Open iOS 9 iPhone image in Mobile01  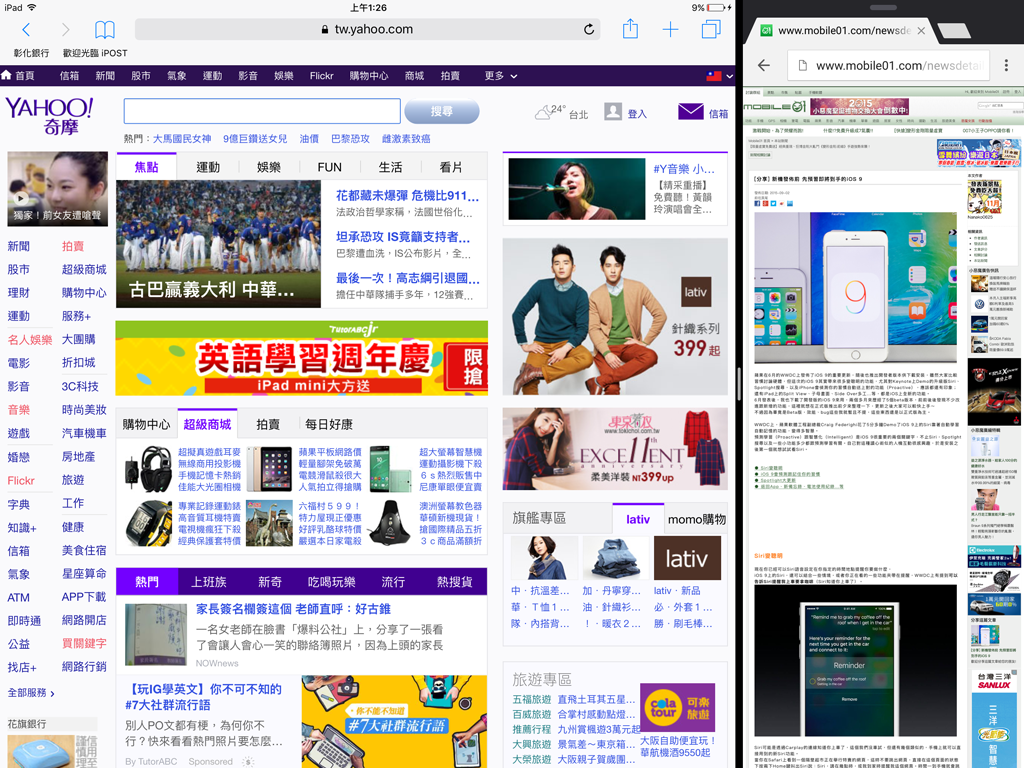click(855, 287)
